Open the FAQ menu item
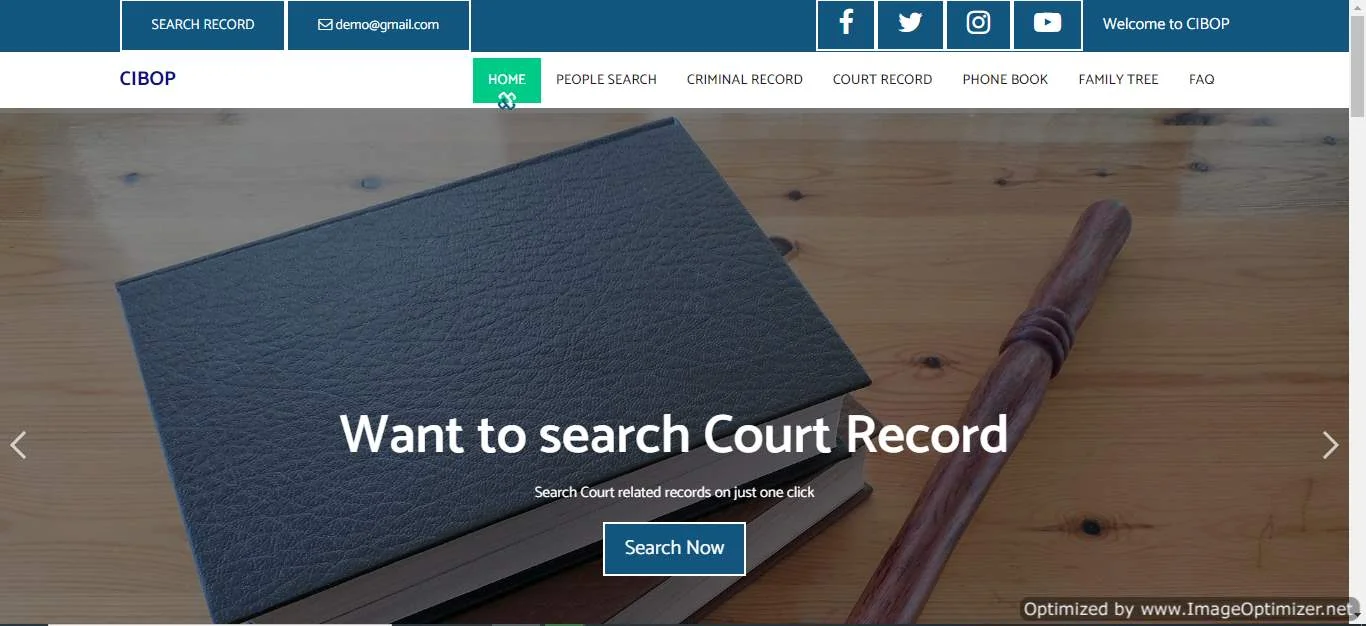The width and height of the screenshot is (1366, 626). (x=1202, y=80)
